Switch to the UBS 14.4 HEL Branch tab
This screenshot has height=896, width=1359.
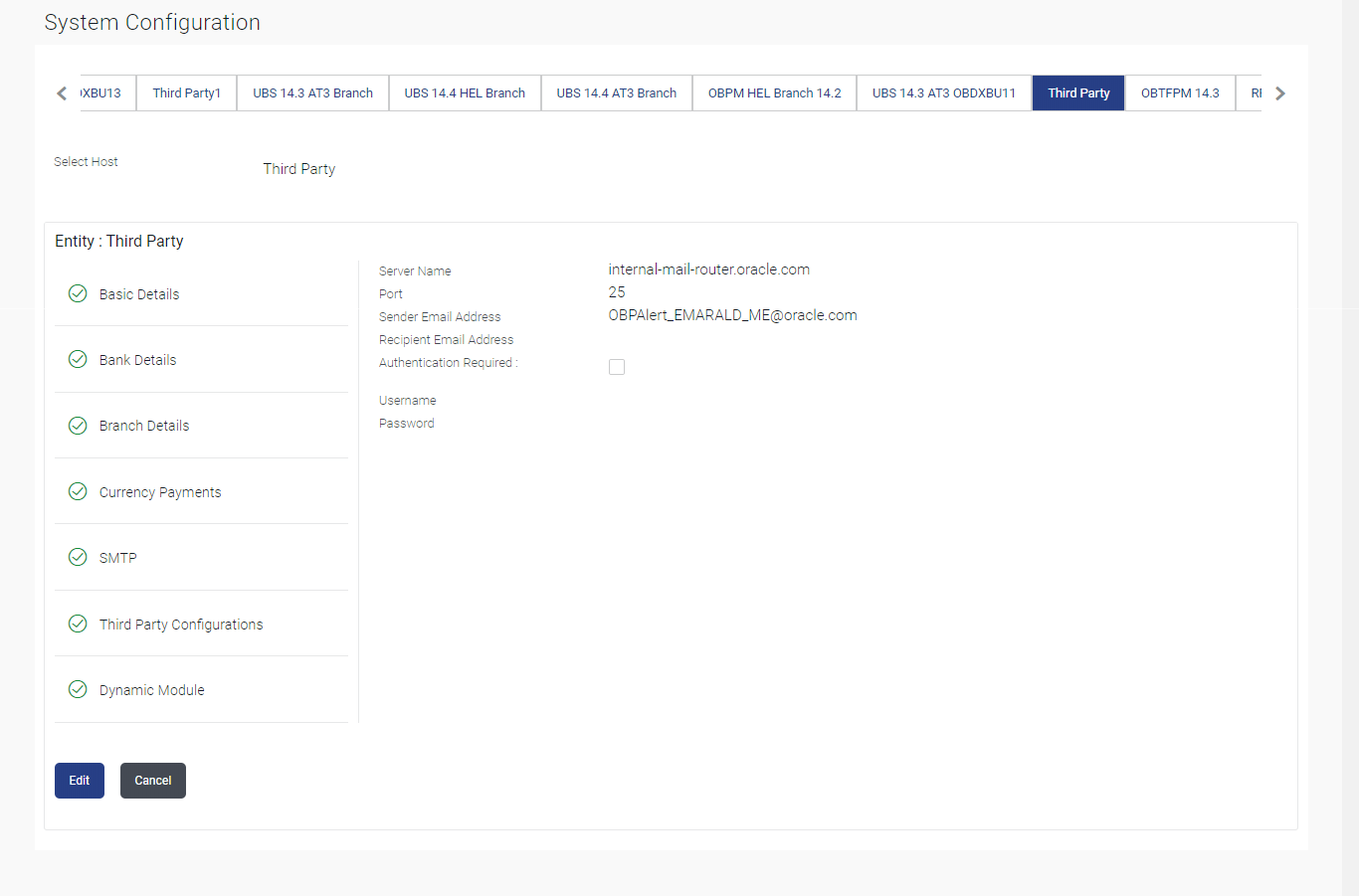tap(465, 93)
